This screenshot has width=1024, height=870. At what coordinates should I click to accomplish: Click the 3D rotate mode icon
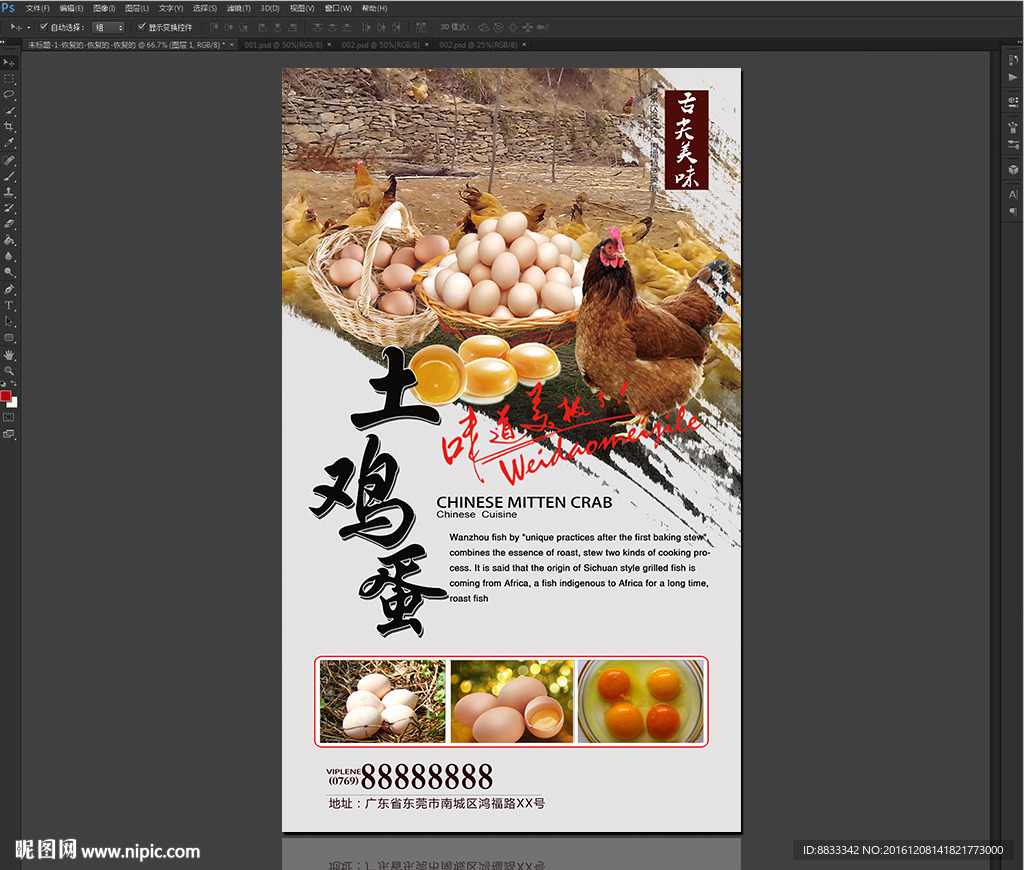[x=484, y=27]
